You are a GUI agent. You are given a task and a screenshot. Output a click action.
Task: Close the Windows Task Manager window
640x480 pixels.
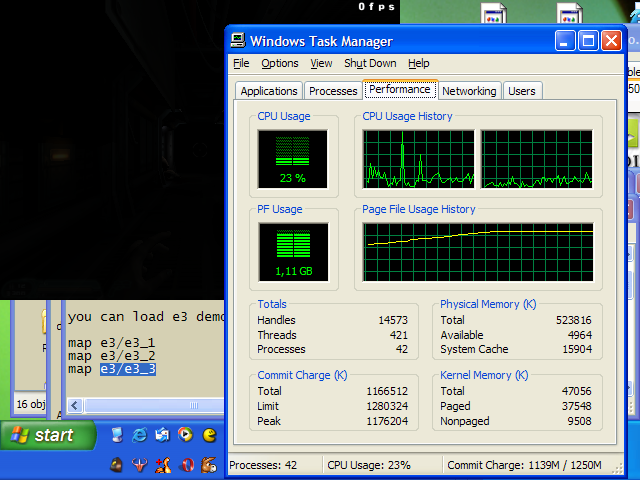coord(611,41)
